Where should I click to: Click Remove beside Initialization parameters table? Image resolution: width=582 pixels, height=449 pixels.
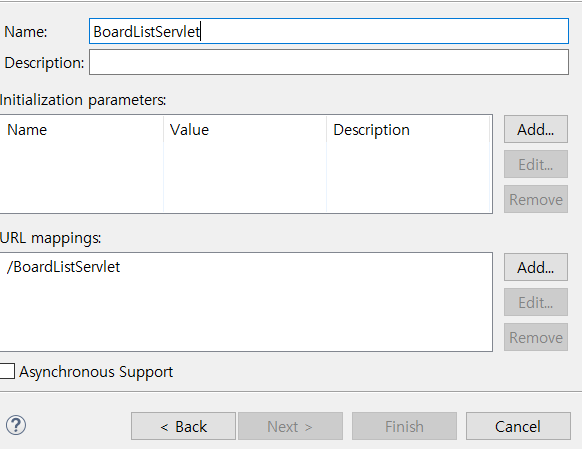tap(536, 199)
